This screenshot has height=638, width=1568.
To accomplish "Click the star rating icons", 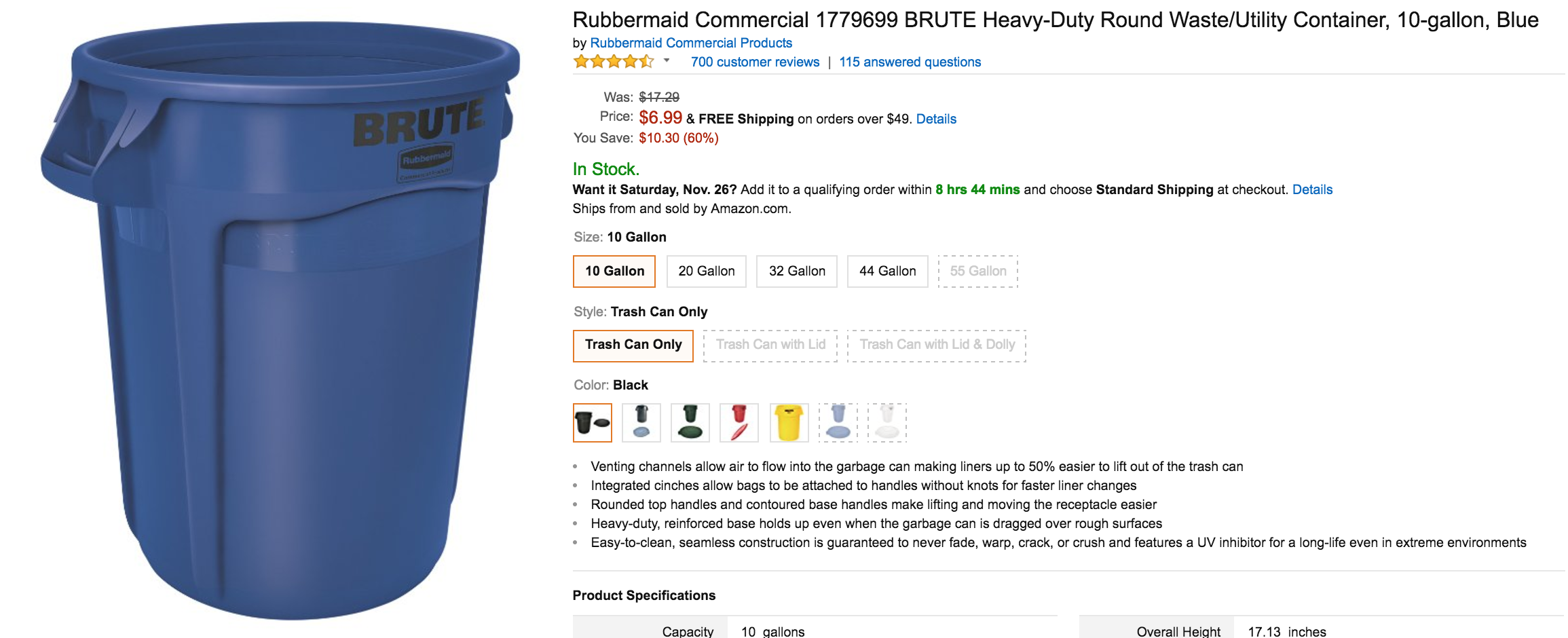I will click(614, 62).
